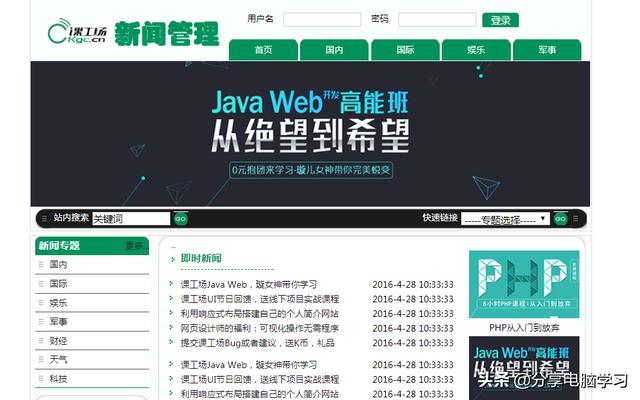Click the 0元抱团来学习 banner button

(x=311, y=170)
